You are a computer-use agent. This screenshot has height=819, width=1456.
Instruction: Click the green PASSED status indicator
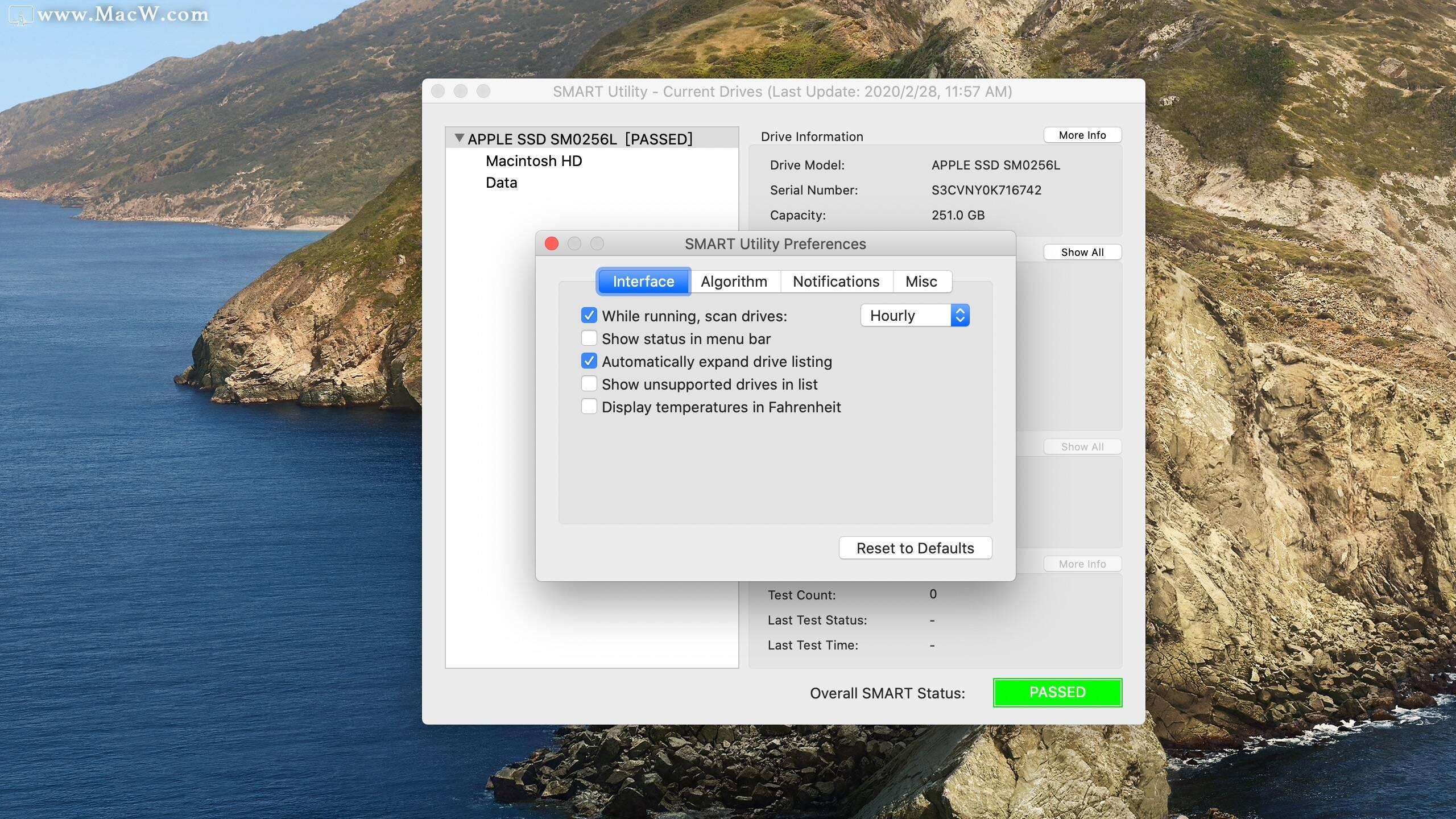click(1057, 692)
